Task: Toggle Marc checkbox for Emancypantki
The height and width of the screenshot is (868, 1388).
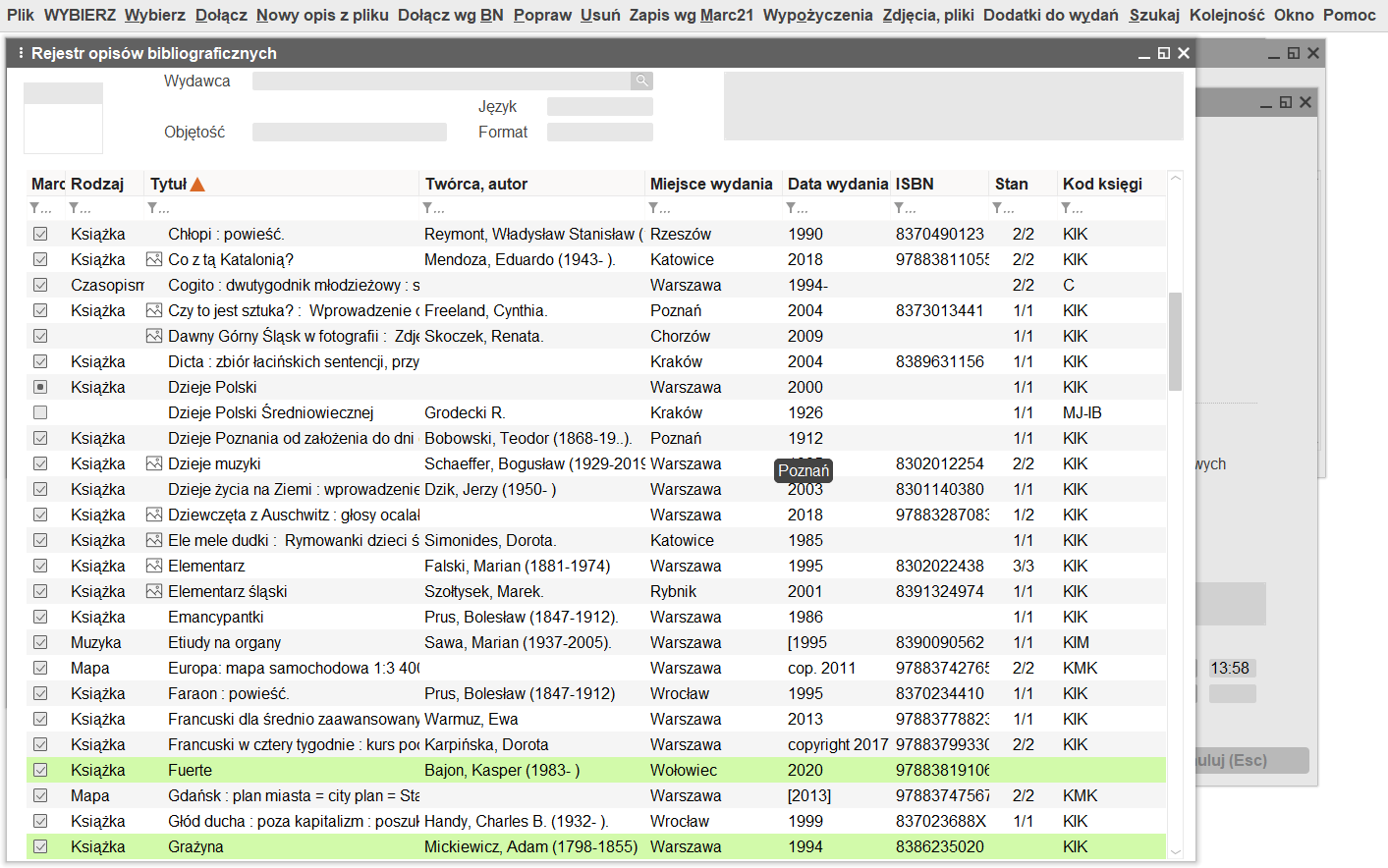Action: click(40, 617)
